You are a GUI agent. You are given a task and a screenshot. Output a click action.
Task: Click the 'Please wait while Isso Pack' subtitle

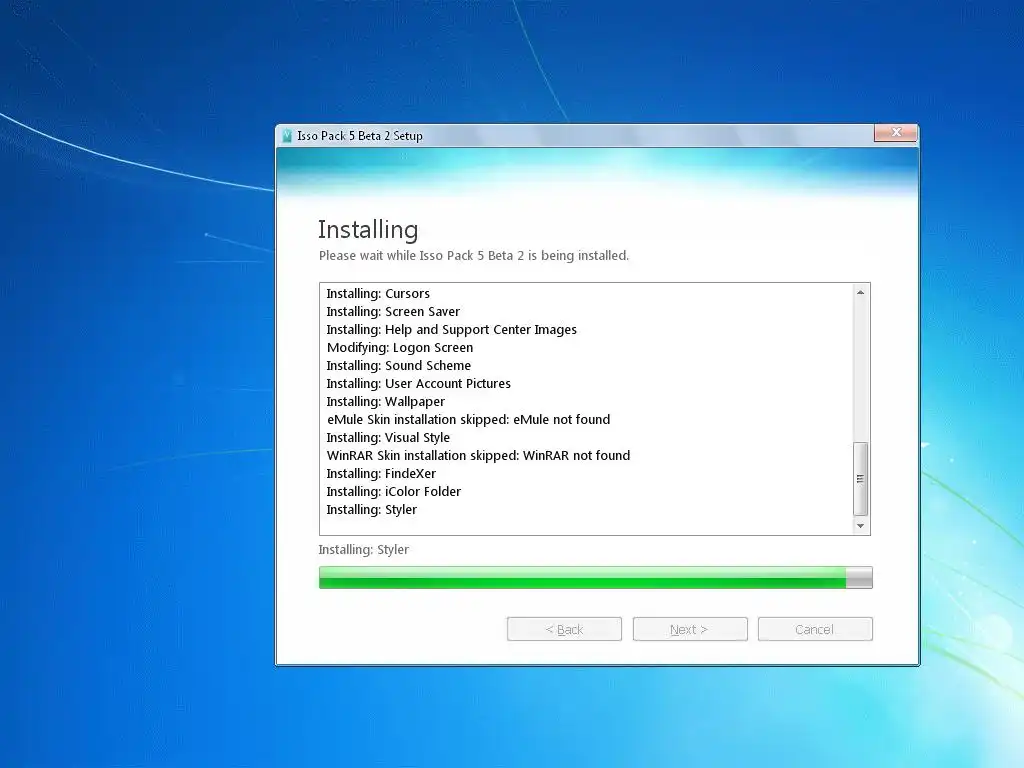[x=473, y=255]
